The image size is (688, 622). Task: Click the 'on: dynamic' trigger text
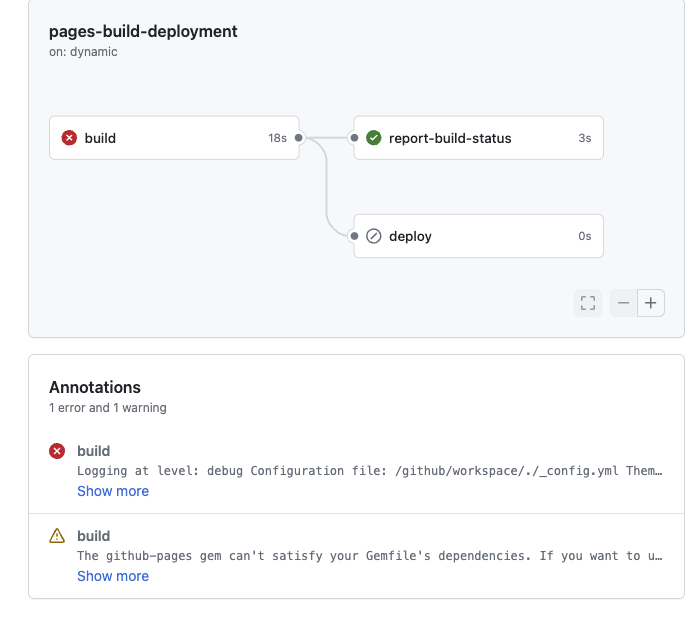(x=83, y=52)
